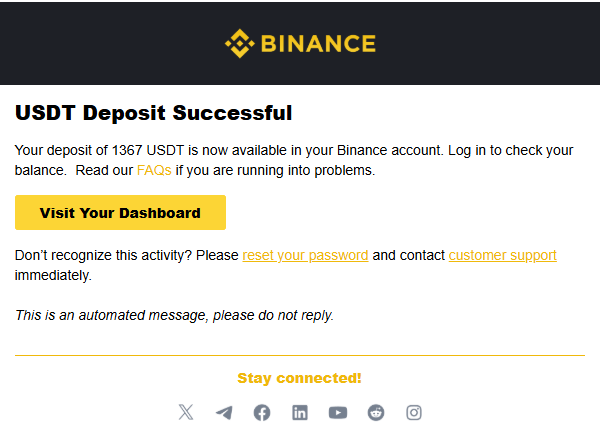The image size is (600, 430).
Task: Visit the Instagram social icon
Action: pyautogui.click(x=414, y=412)
